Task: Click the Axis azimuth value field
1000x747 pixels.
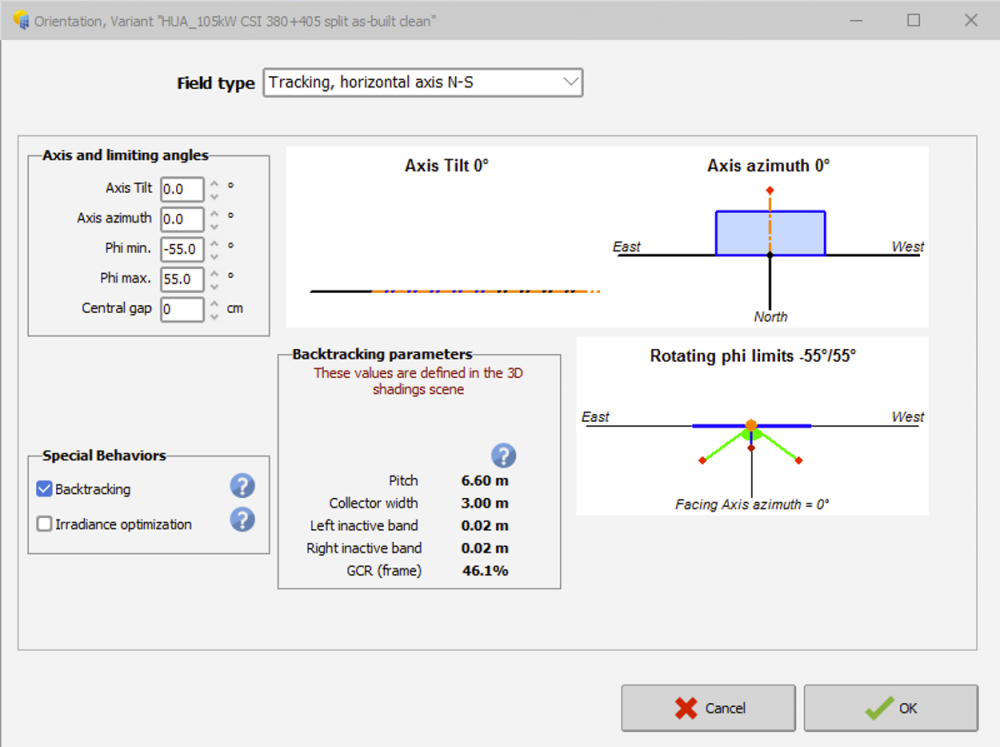Action: tap(182, 219)
